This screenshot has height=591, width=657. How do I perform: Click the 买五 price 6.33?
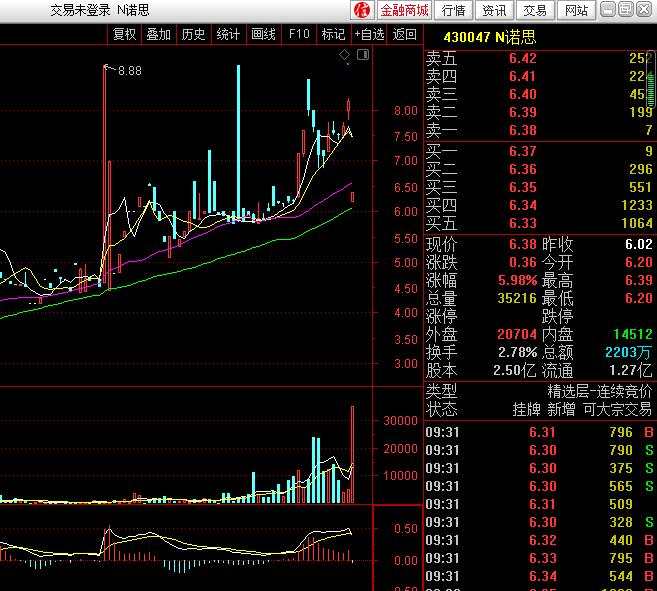click(522, 223)
